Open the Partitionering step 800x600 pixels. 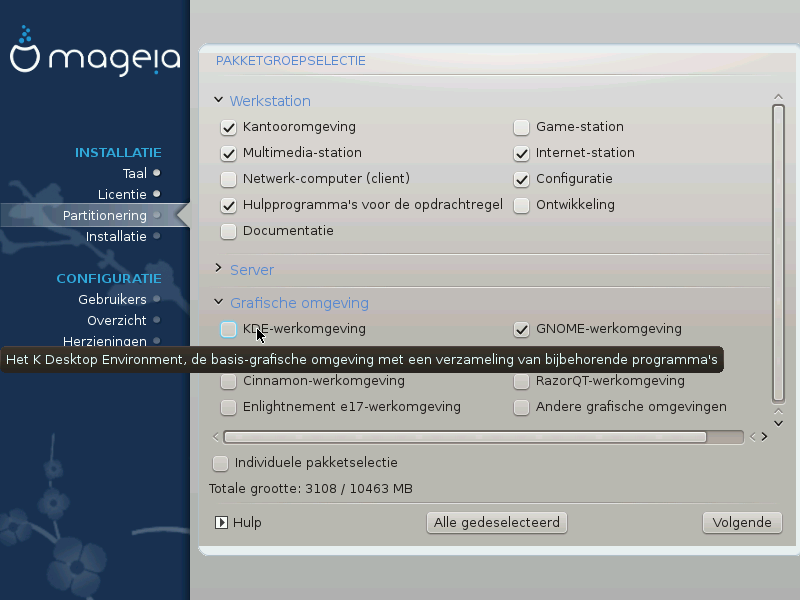click(105, 215)
